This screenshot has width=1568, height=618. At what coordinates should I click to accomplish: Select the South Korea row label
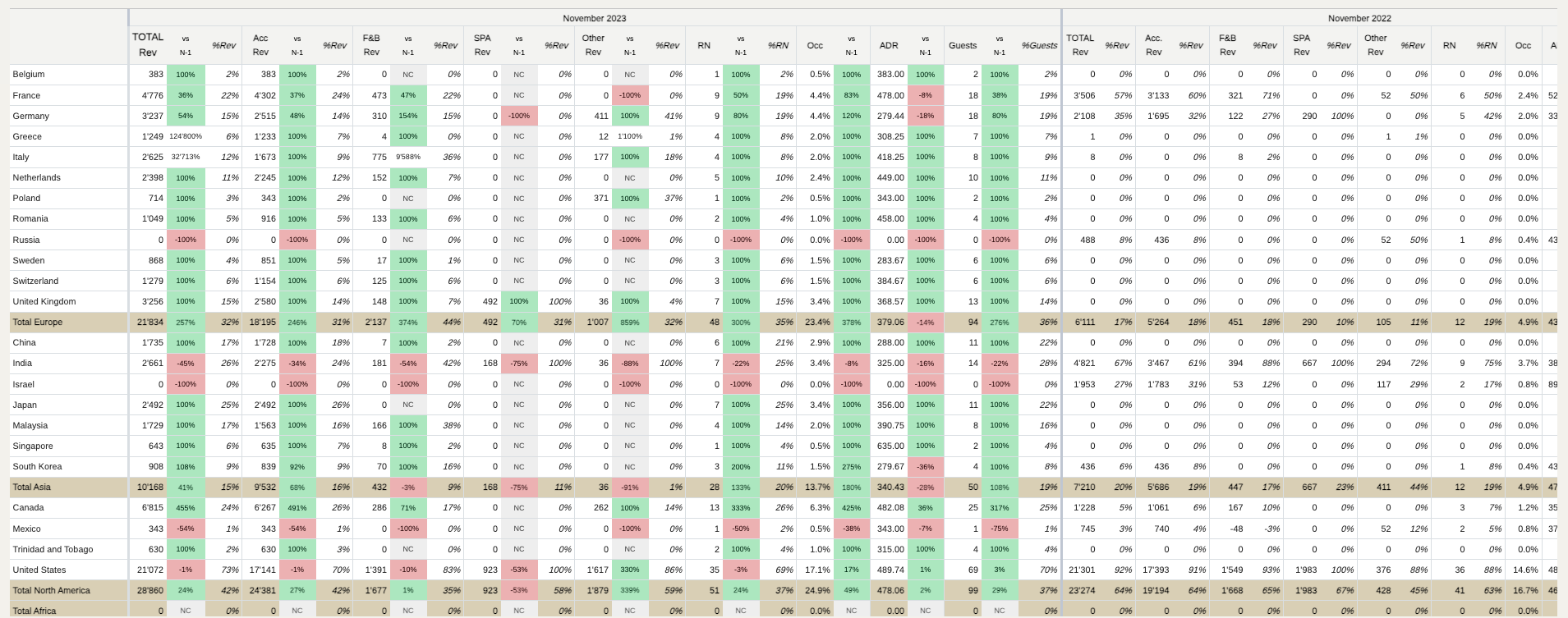click(37, 467)
